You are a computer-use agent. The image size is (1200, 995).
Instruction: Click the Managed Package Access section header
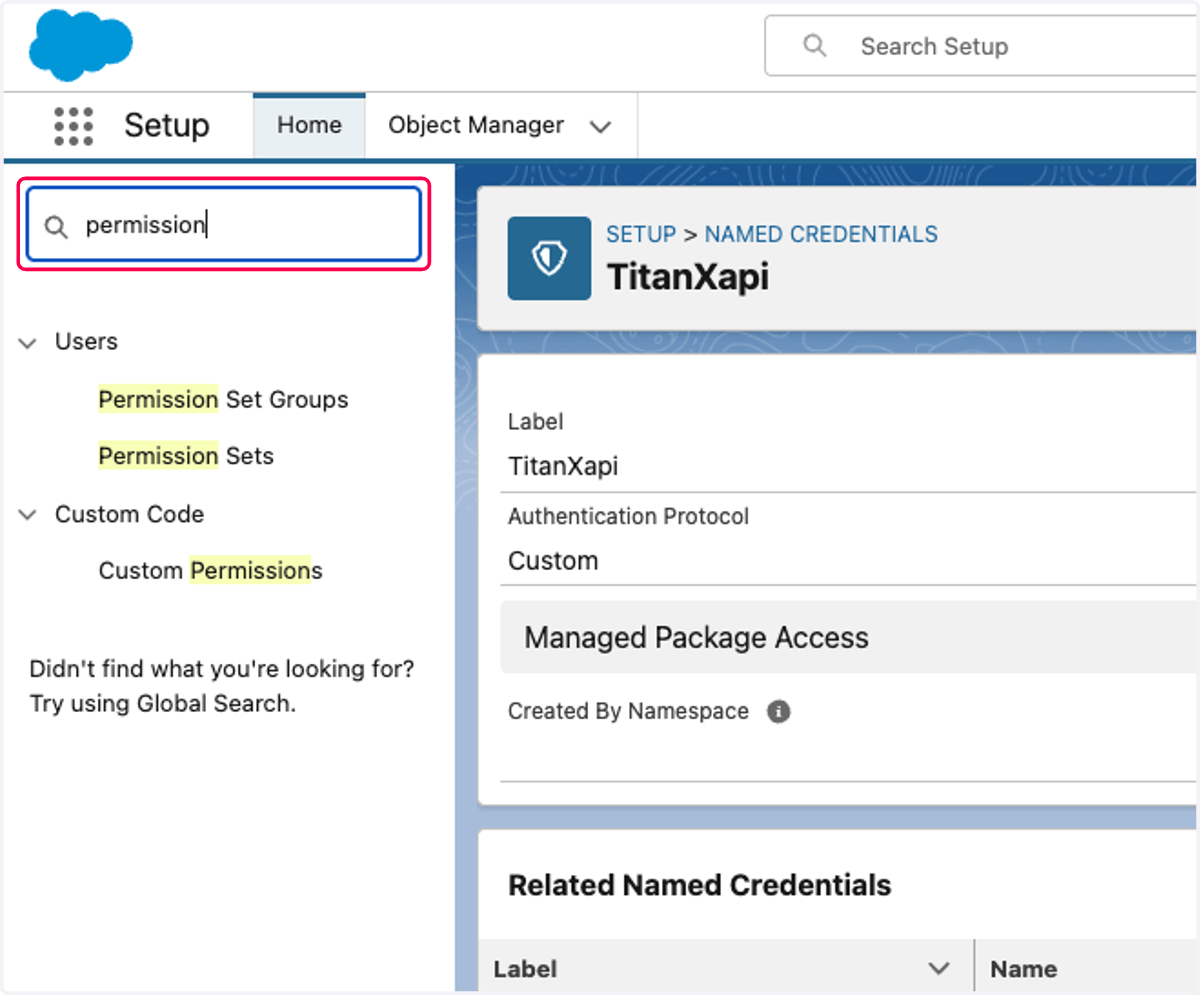848,638
